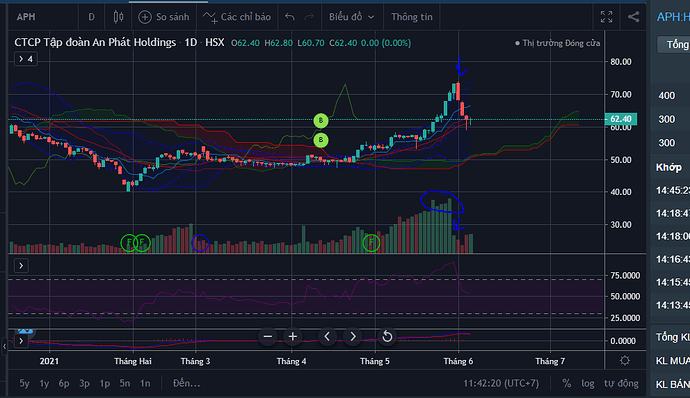Click the F marker near Tháng 5
Screen dimensions: 690x398
(371, 243)
